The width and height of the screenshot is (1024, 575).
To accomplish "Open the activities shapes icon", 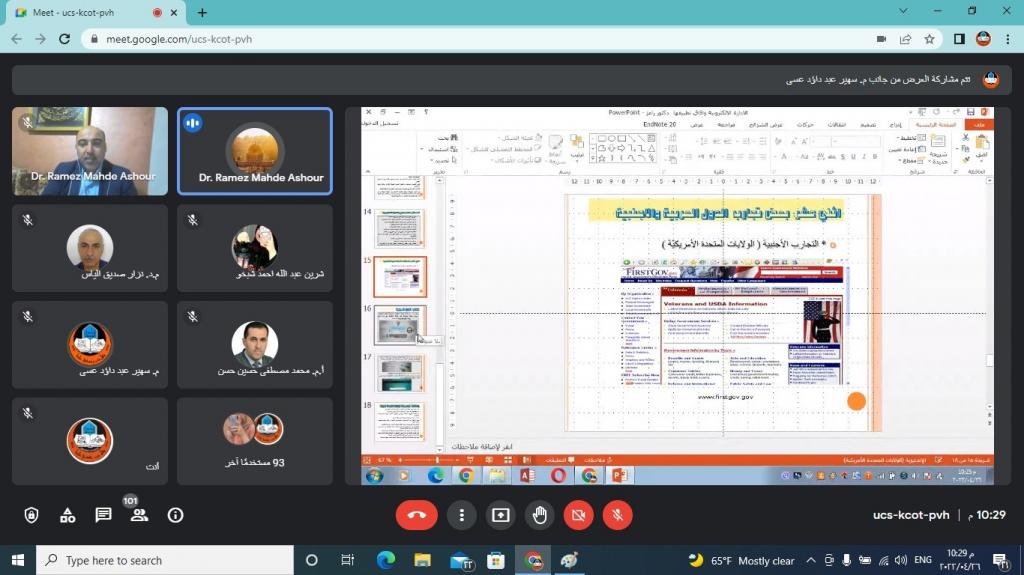I will pyautogui.click(x=67, y=515).
